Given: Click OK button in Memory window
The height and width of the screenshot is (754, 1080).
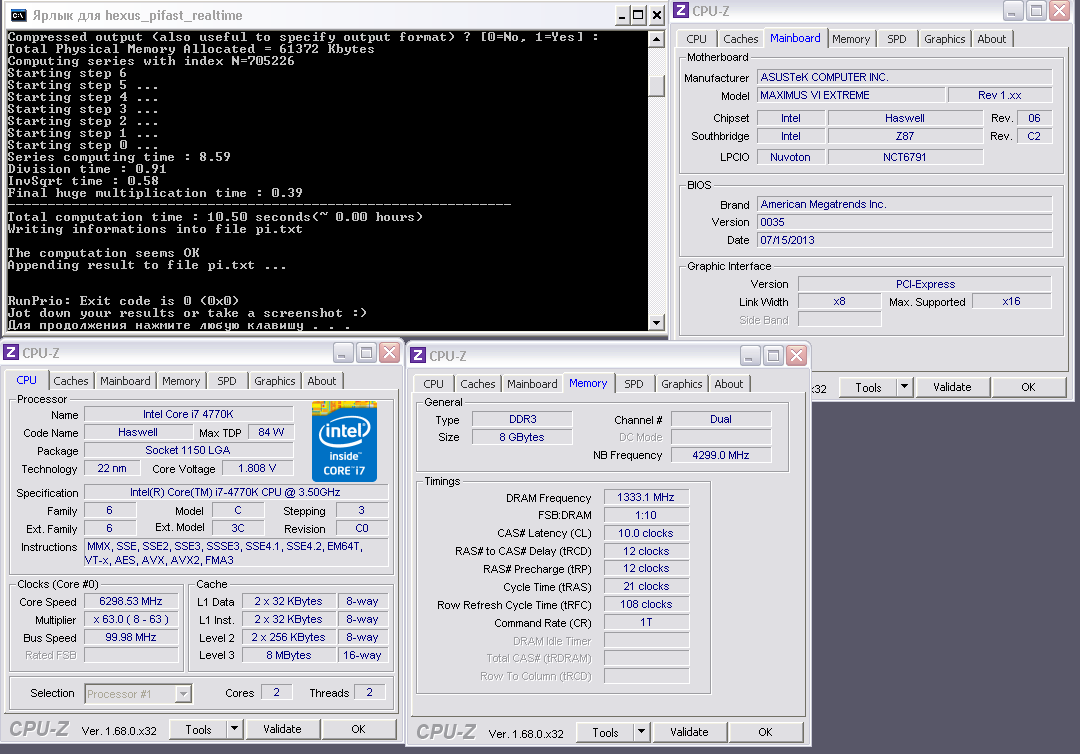Looking at the screenshot, I should [x=766, y=731].
